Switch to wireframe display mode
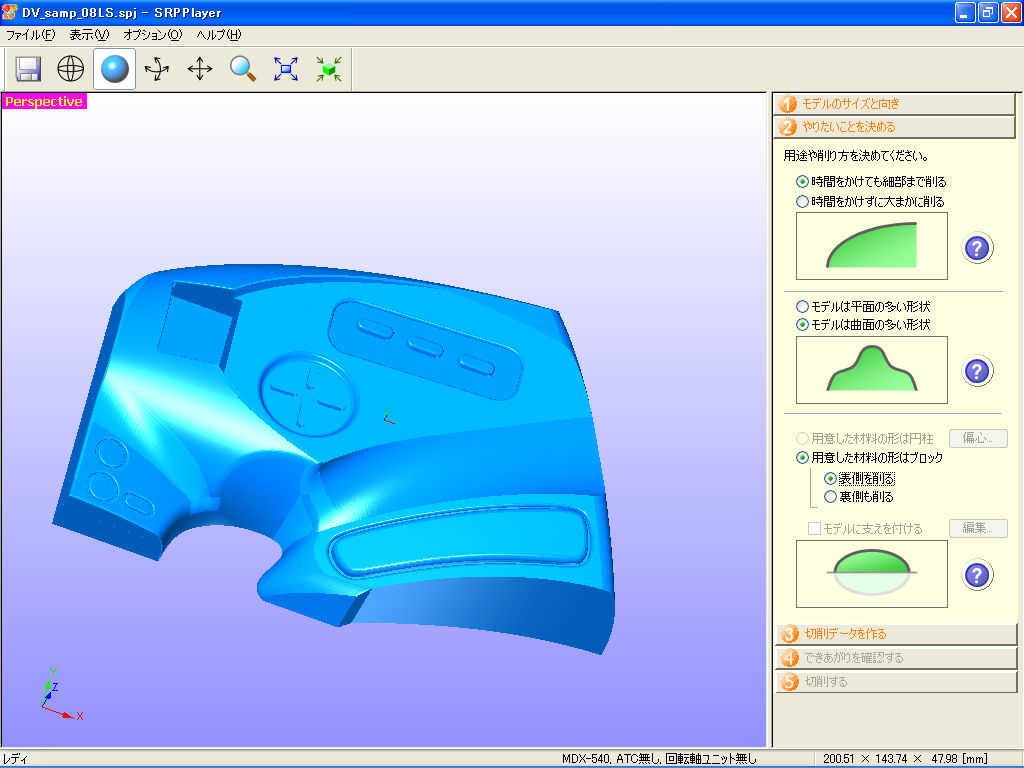This screenshot has width=1024, height=768. click(69, 68)
